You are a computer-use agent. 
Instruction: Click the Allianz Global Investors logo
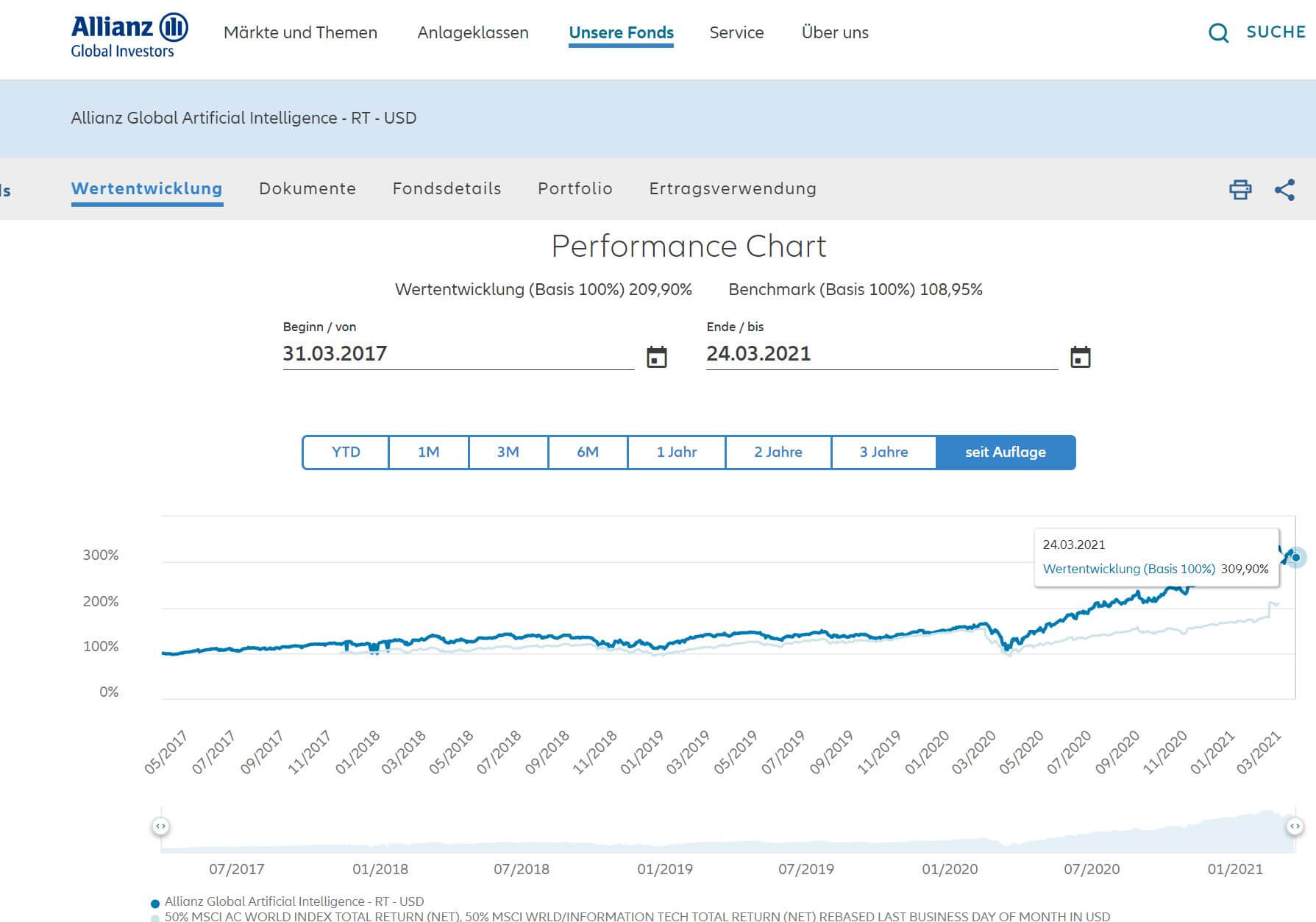[x=129, y=35]
